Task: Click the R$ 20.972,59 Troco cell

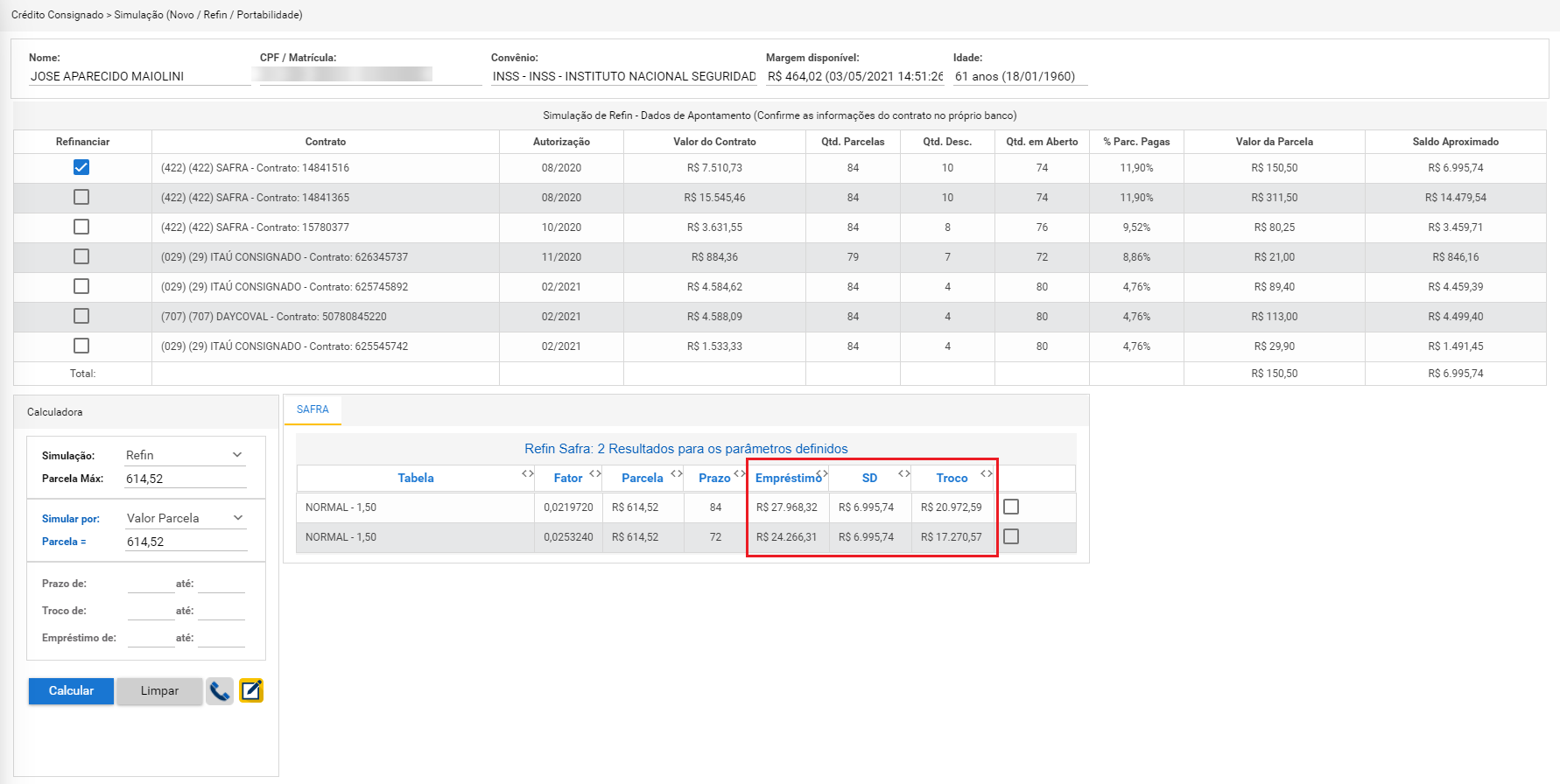Action: pos(952,507)
